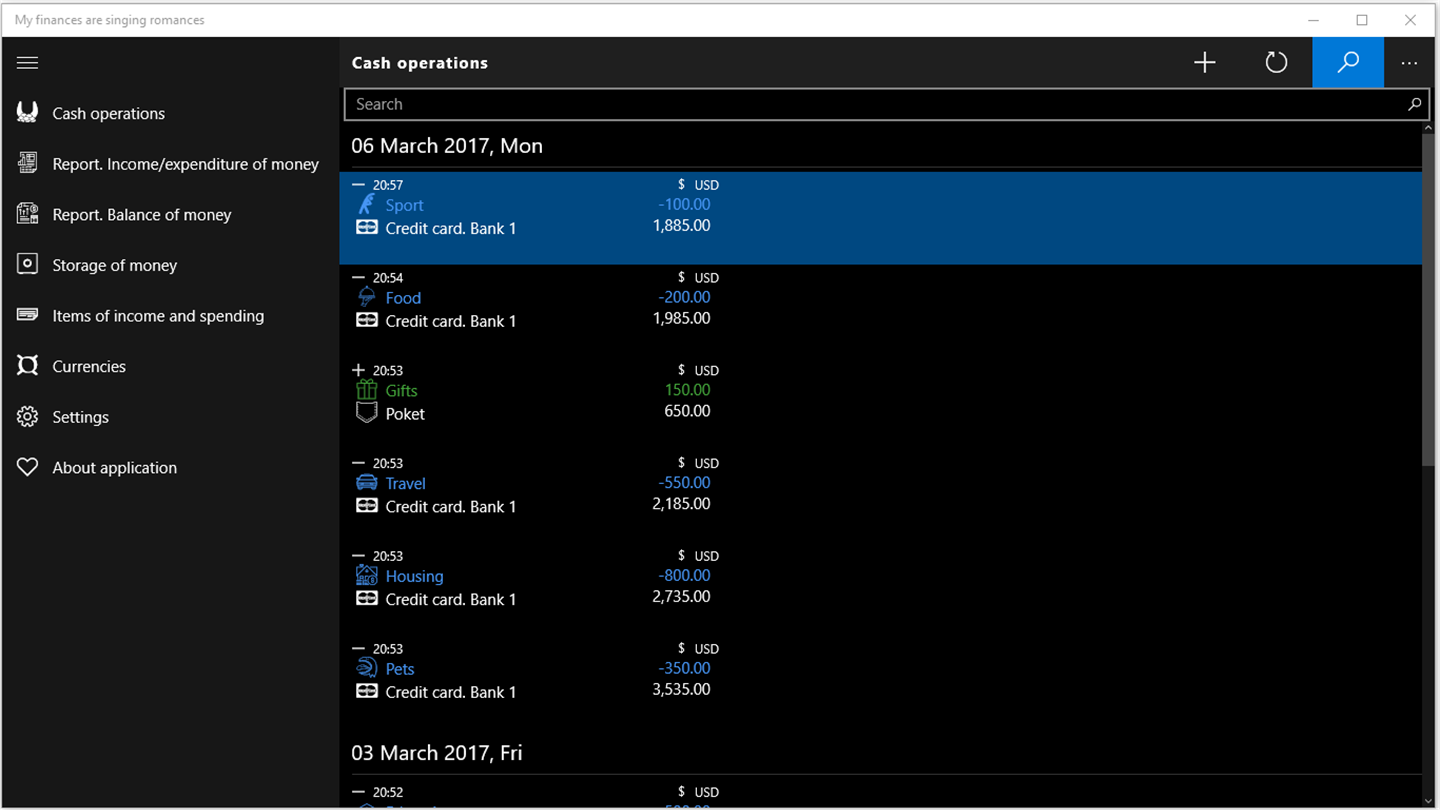Click the 1,985.00 balance value
The image size is (1440, 810).
coord(682,318)
